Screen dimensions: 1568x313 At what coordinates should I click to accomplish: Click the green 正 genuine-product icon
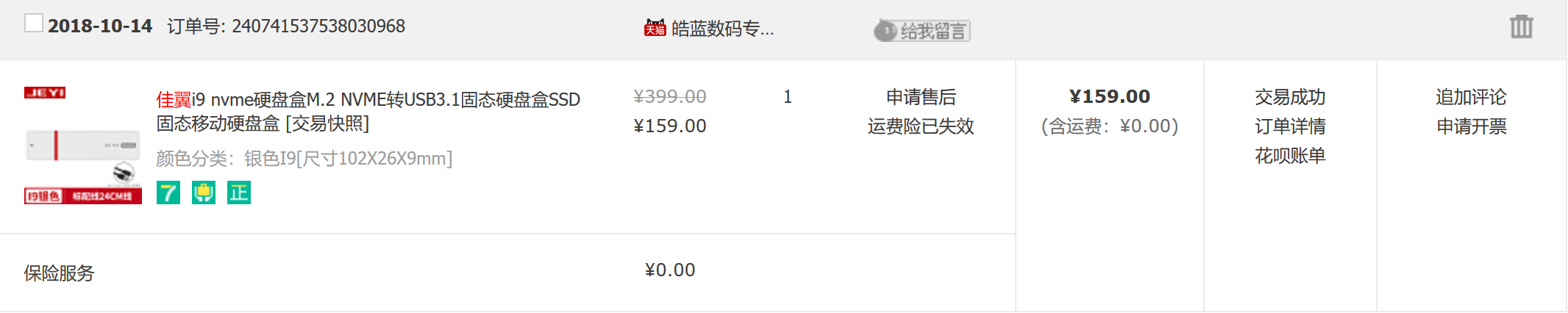(239, 193)
